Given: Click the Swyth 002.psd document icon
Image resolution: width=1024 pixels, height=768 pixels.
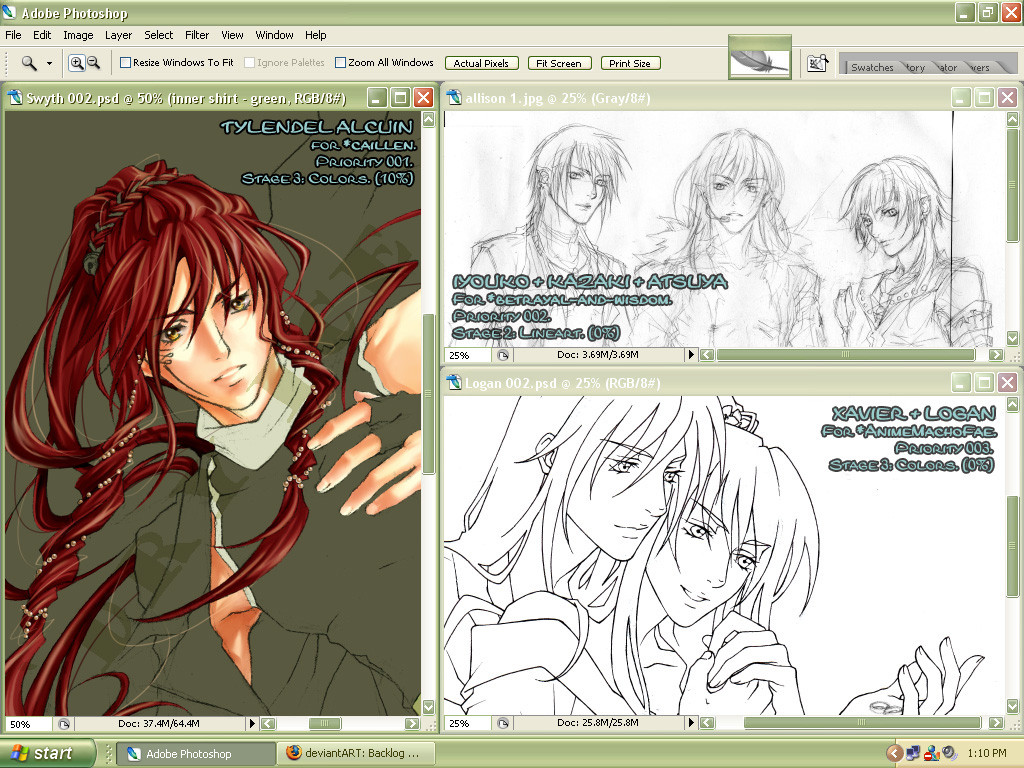Looking at the screenshot, I should tap(14, 99).
